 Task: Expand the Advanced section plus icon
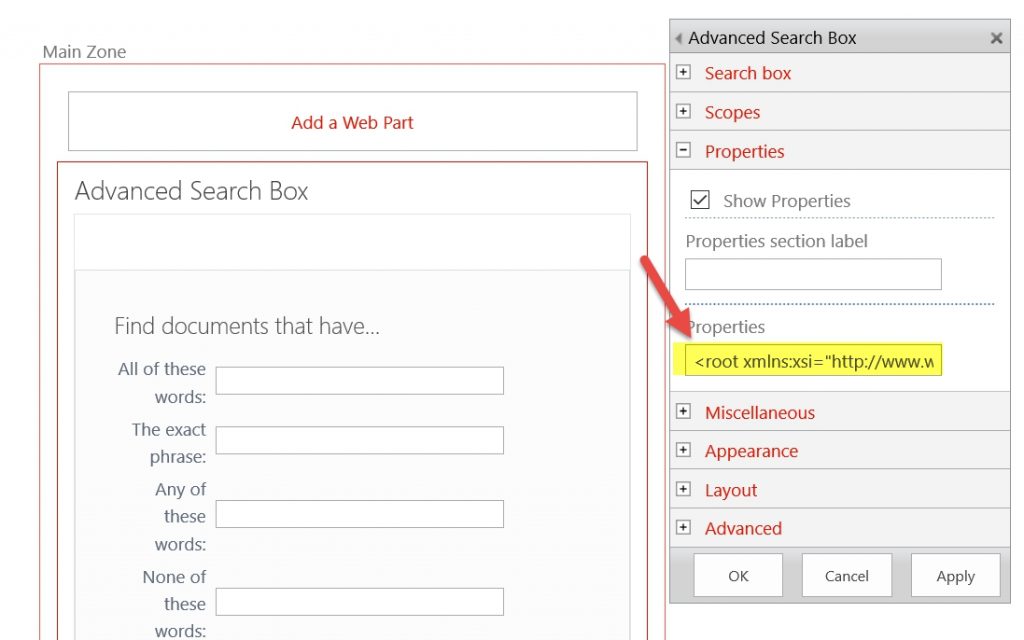[x=683, y=527]
